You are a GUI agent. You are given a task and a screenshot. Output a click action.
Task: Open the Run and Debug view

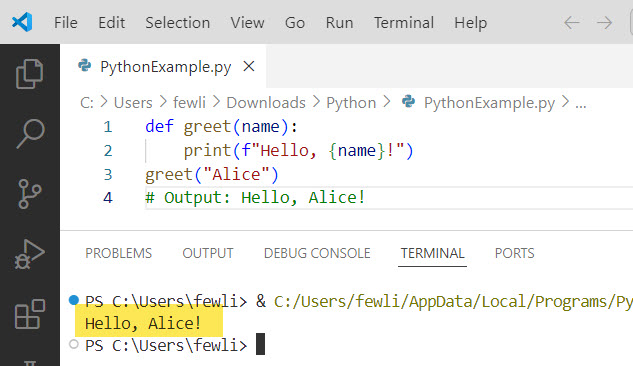pyautogui.click(x=29, y=254)
